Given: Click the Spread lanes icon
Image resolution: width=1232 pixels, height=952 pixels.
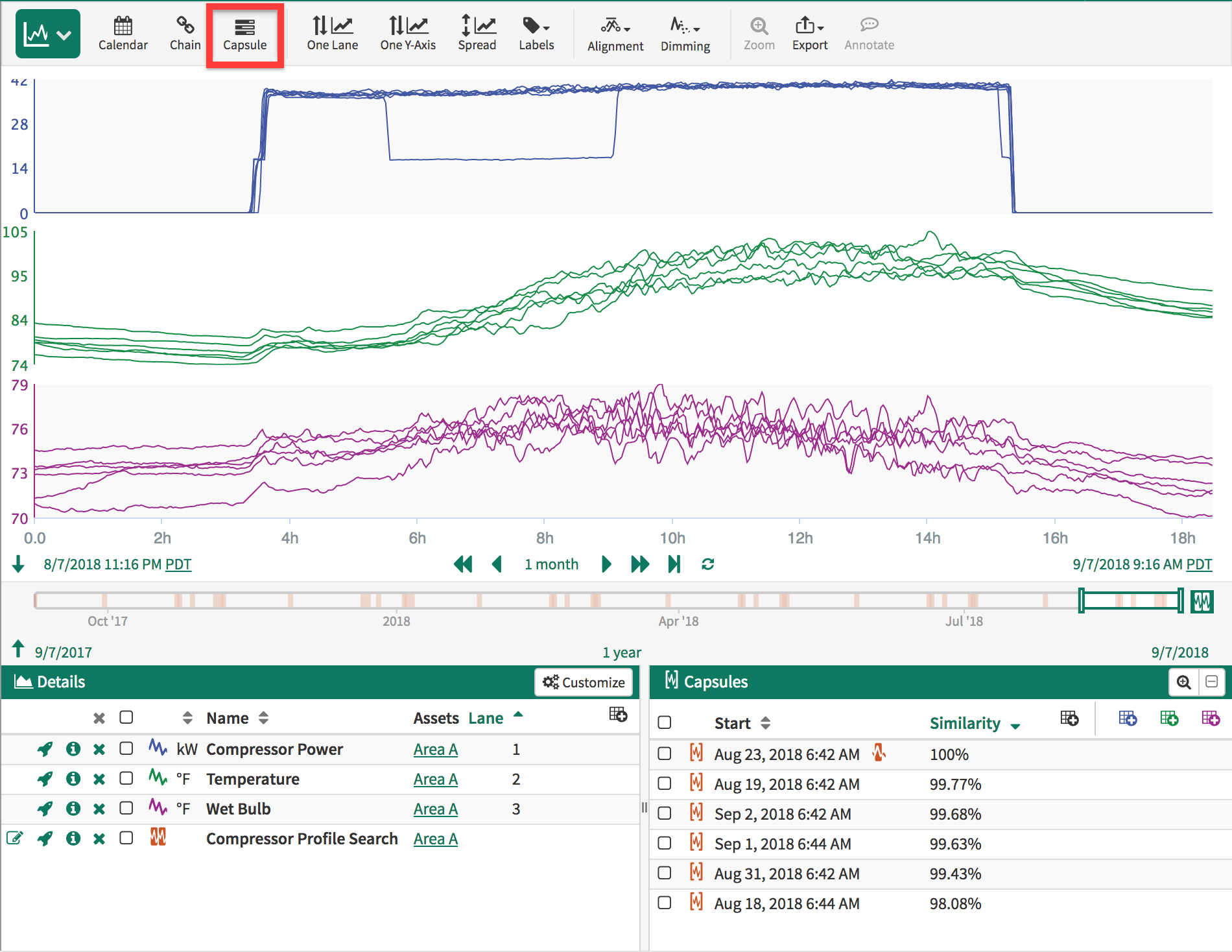Looking at the screenshot, I should (477, 34).
